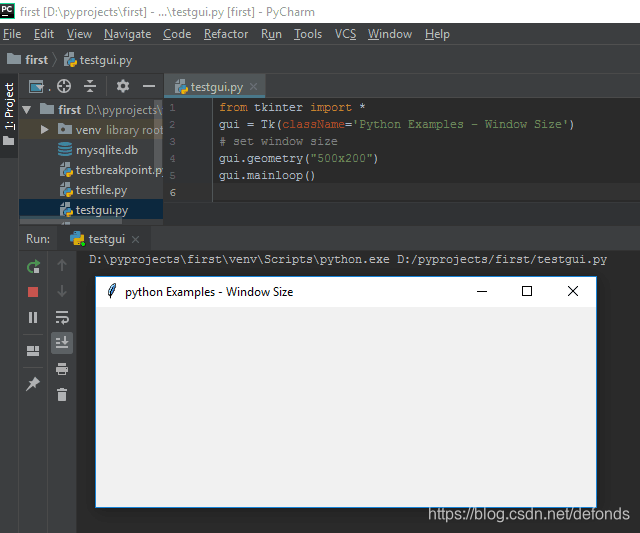Close the testgui Run tab

tap(136, 239)
